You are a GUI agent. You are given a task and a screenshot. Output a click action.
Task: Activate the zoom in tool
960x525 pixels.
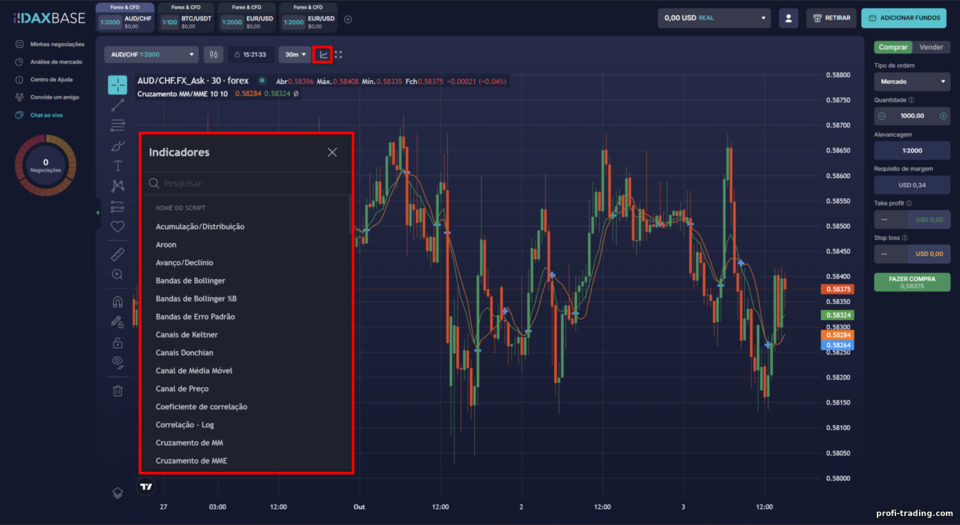(x=118, y=275)
